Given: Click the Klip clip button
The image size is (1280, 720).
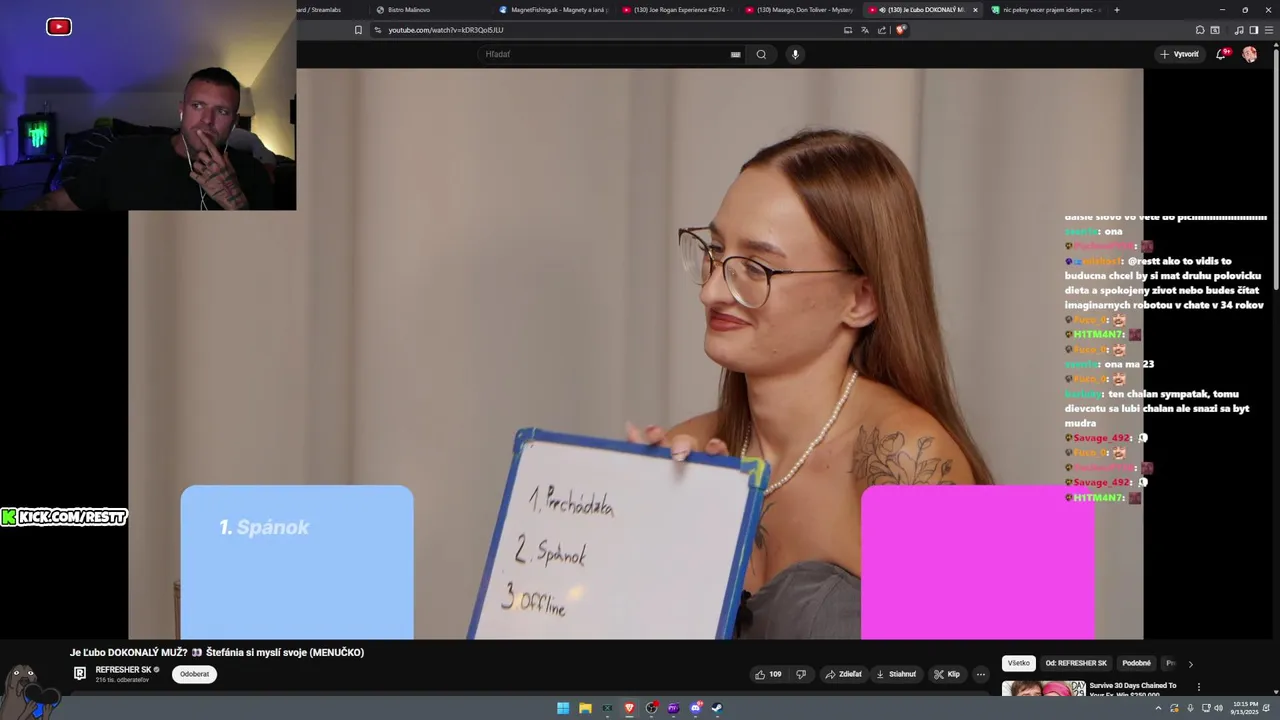Looking at the screenshot, I should (947, 674).
